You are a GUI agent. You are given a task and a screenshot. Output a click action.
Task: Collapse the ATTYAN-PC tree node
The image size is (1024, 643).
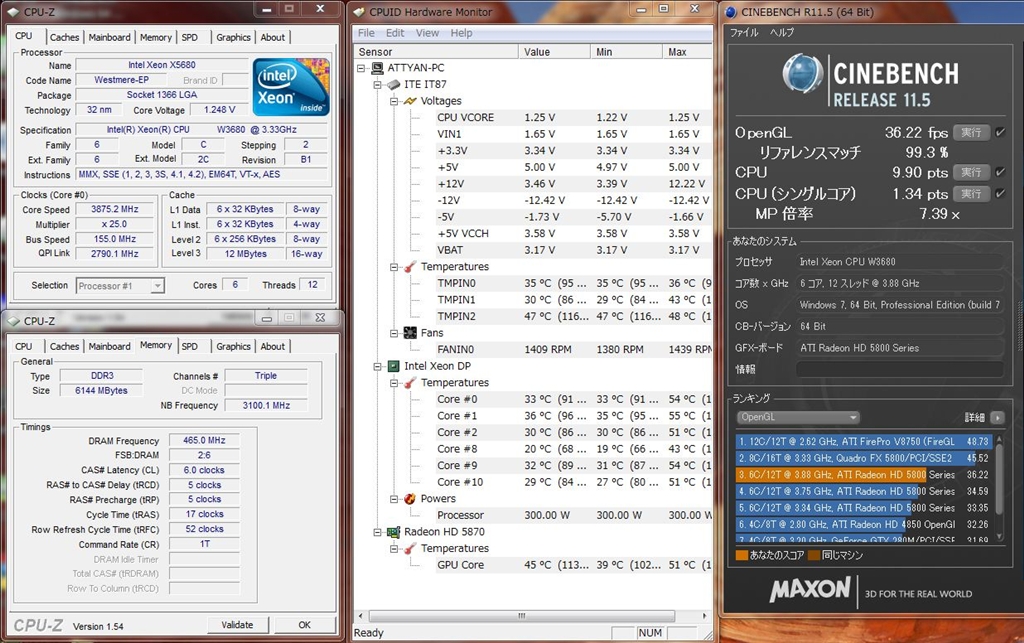[361, 68]
